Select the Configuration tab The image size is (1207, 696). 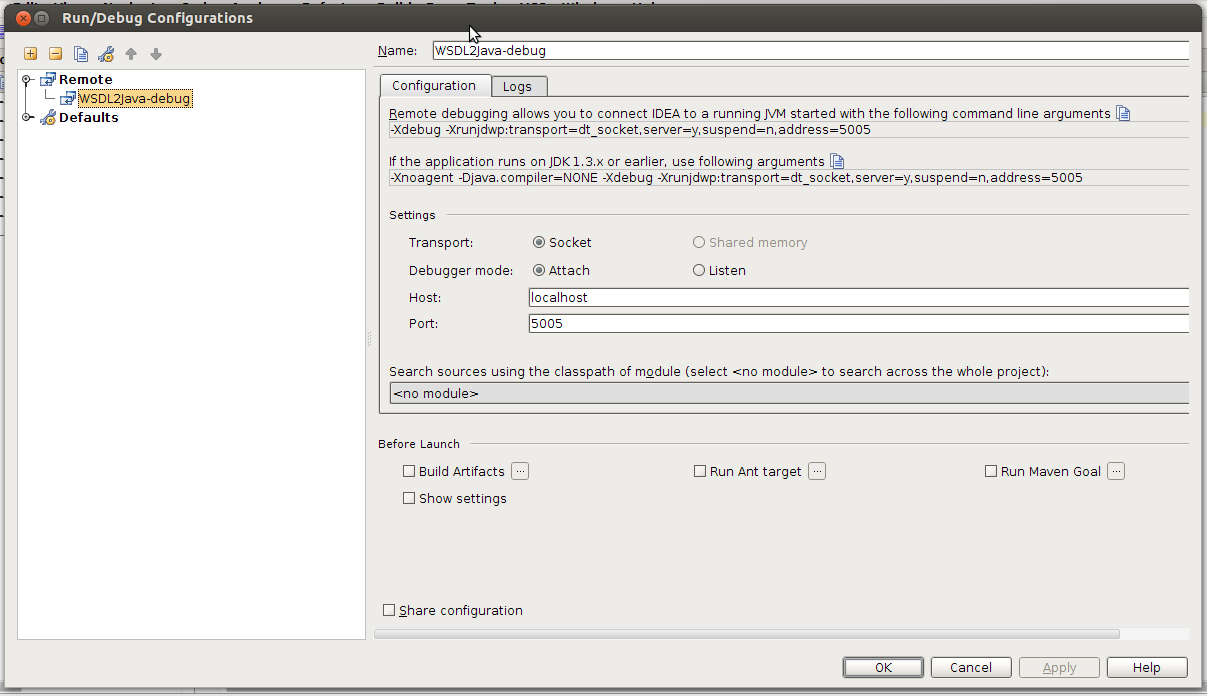(x=435, y=85)
